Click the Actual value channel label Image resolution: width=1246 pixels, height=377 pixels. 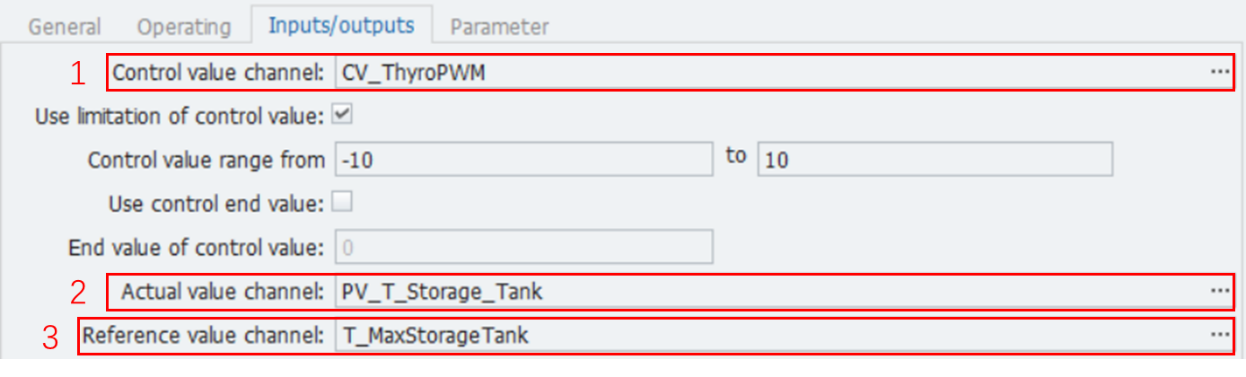click(x=223, y=291)
